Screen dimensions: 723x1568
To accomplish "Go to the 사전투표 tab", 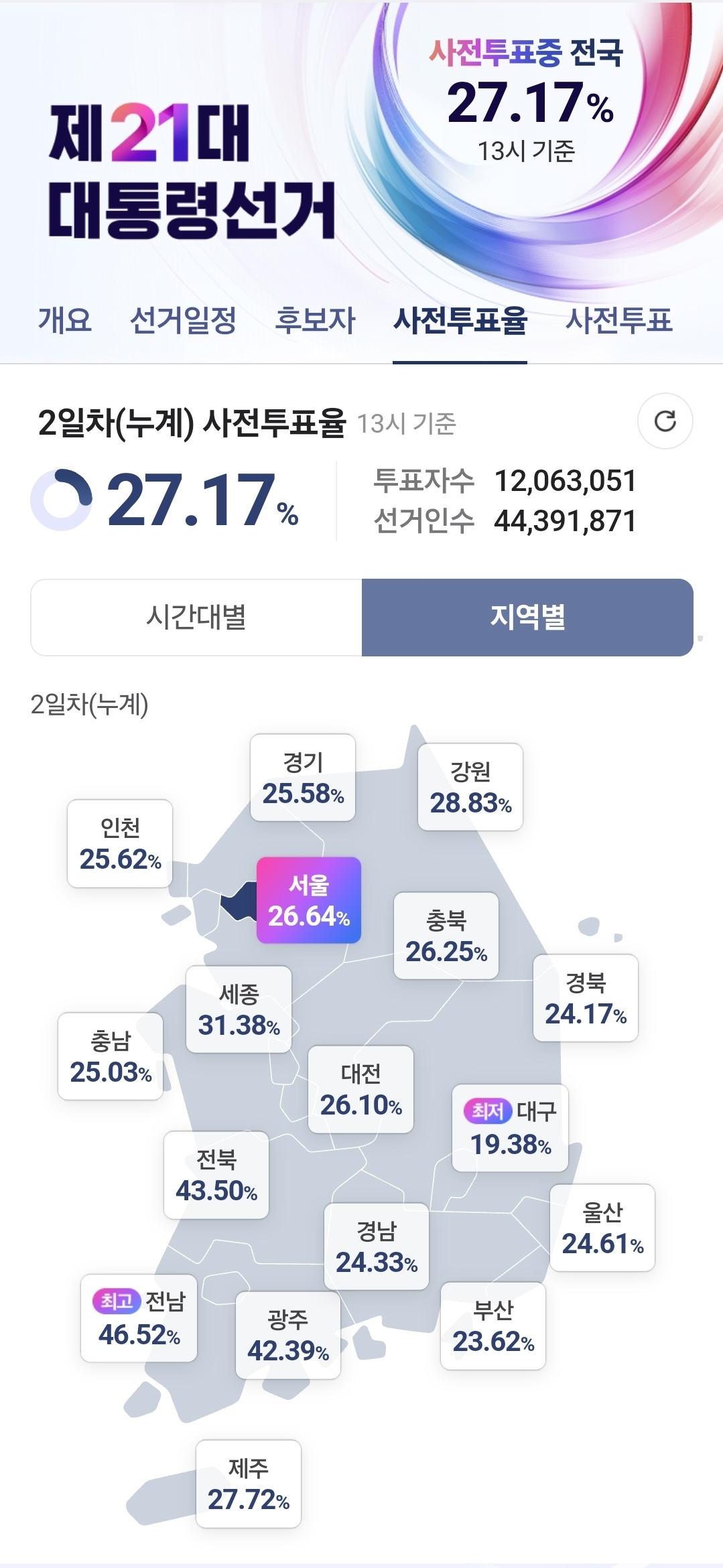I will point(618,320).
